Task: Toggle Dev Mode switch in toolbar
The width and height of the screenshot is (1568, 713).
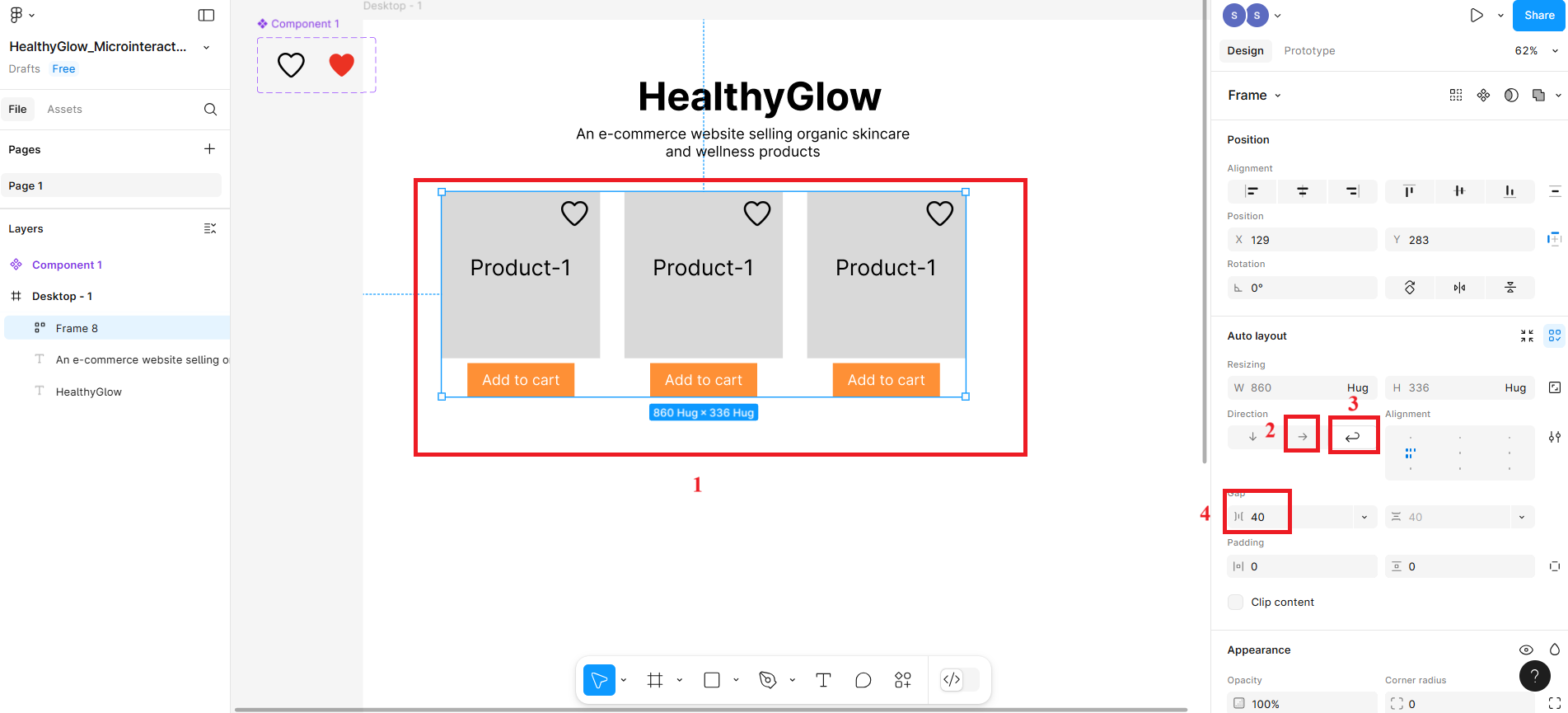Action: tap(960, 680)
